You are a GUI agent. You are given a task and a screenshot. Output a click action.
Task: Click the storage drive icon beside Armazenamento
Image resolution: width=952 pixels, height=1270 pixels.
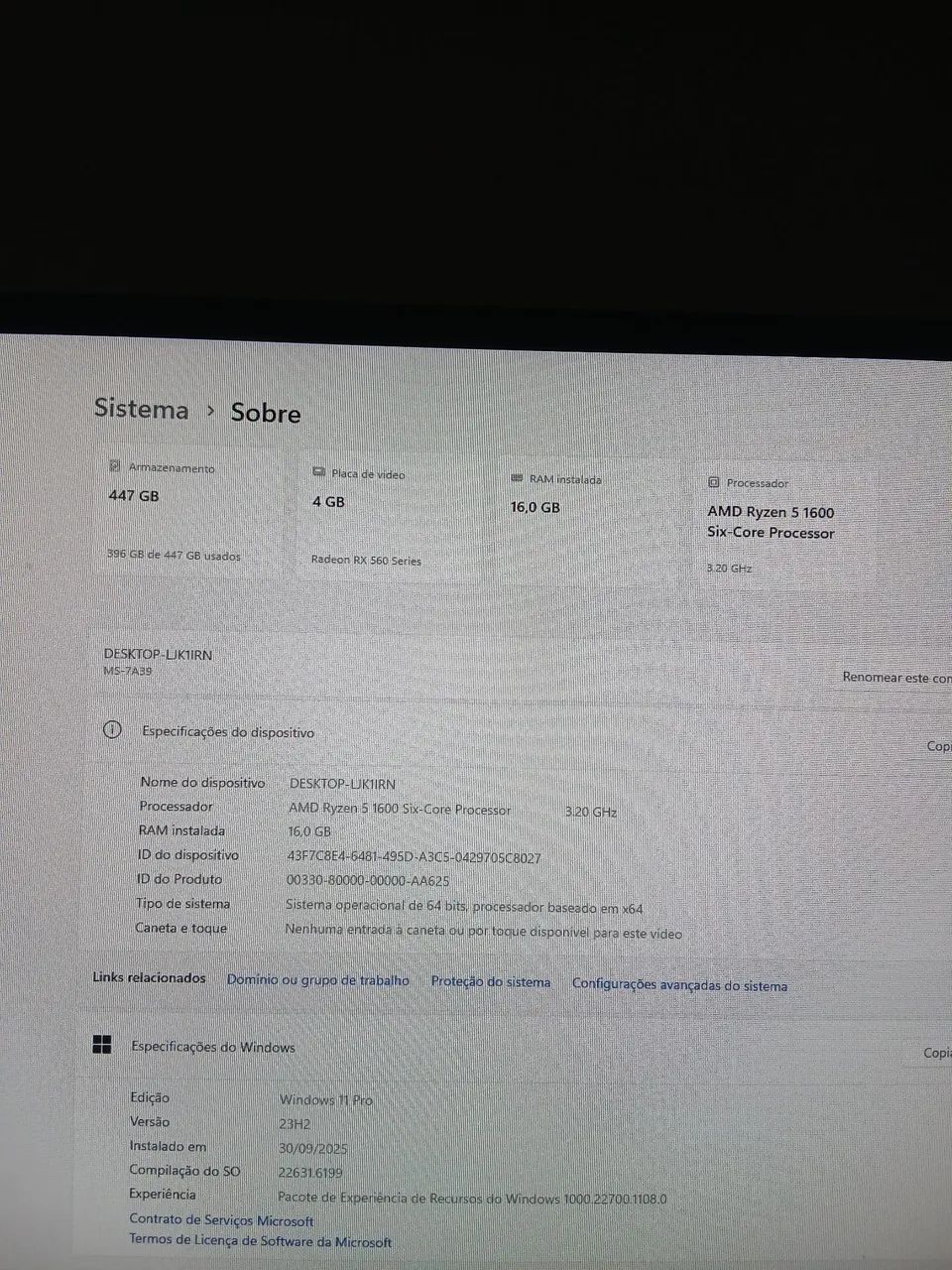[115, 465]
